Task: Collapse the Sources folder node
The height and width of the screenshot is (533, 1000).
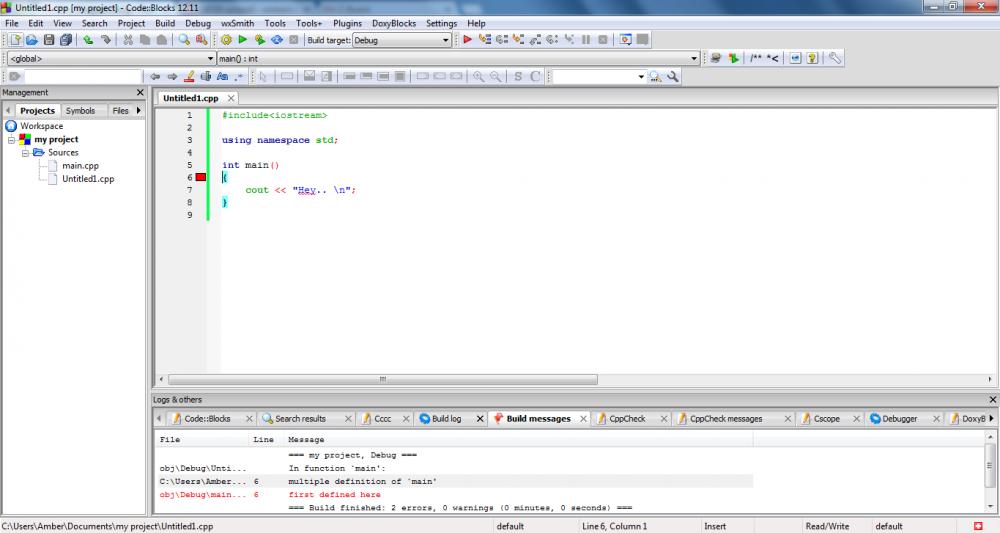Action: 26,153
